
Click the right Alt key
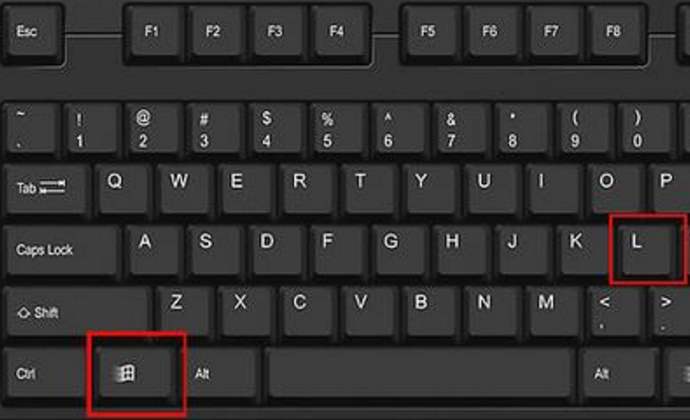tap(618, 373)
